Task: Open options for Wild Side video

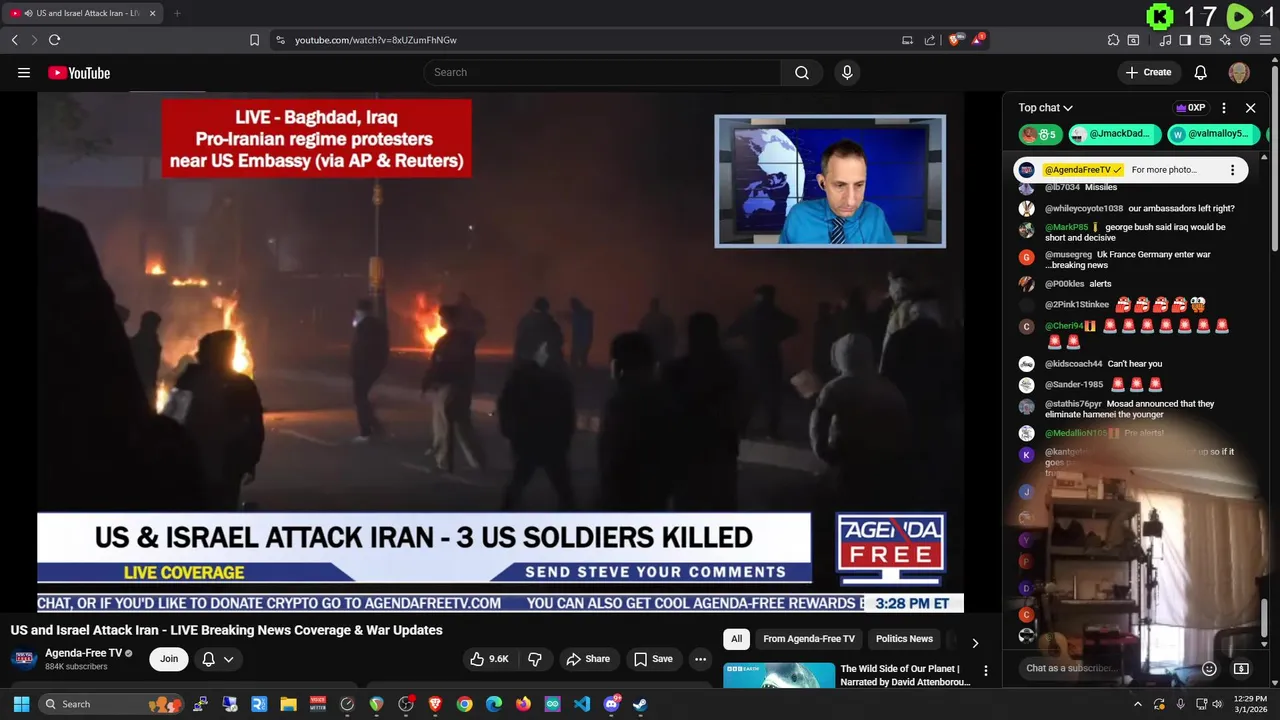Action: click(x=985, y=671)
